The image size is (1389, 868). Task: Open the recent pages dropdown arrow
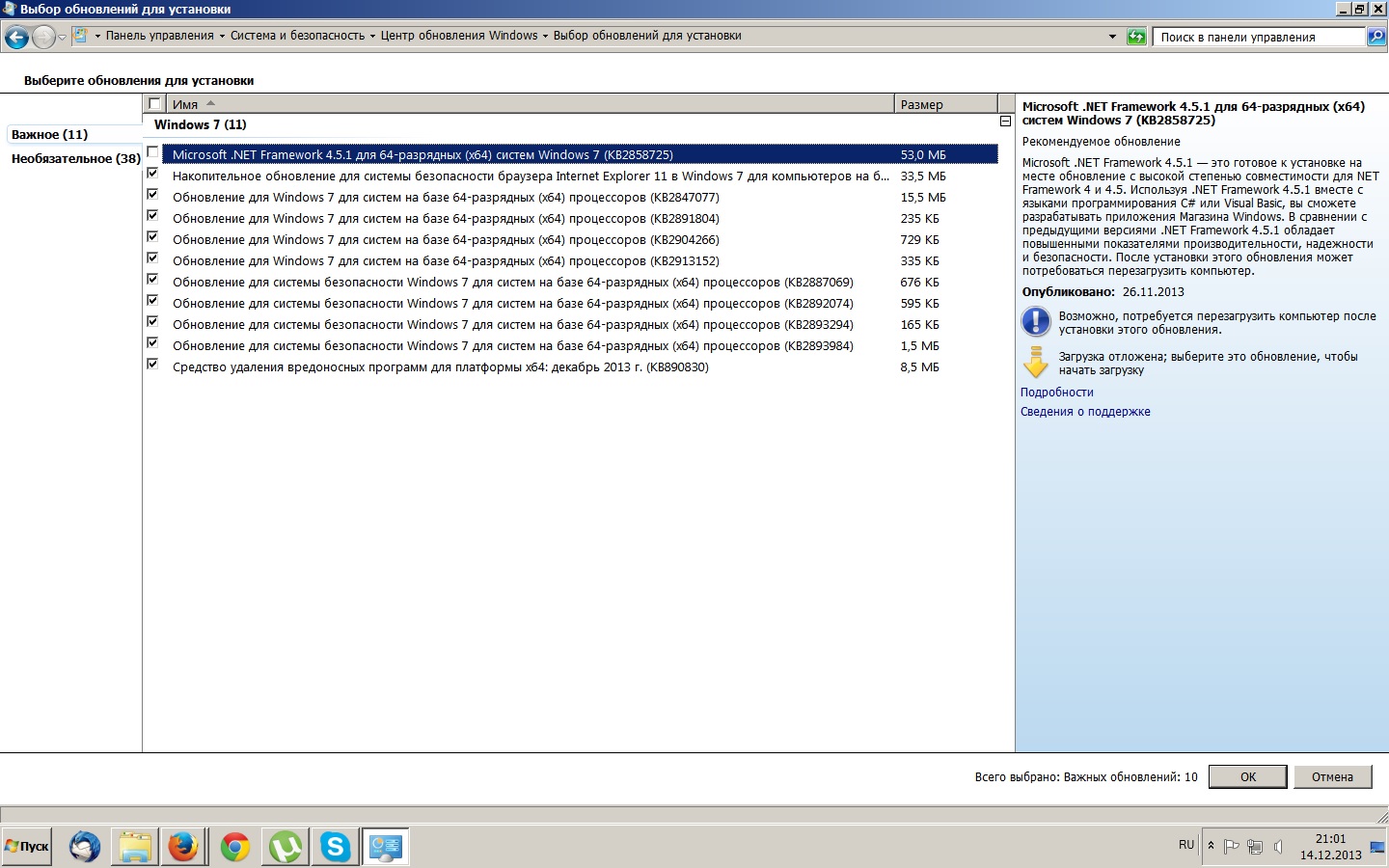63,38
